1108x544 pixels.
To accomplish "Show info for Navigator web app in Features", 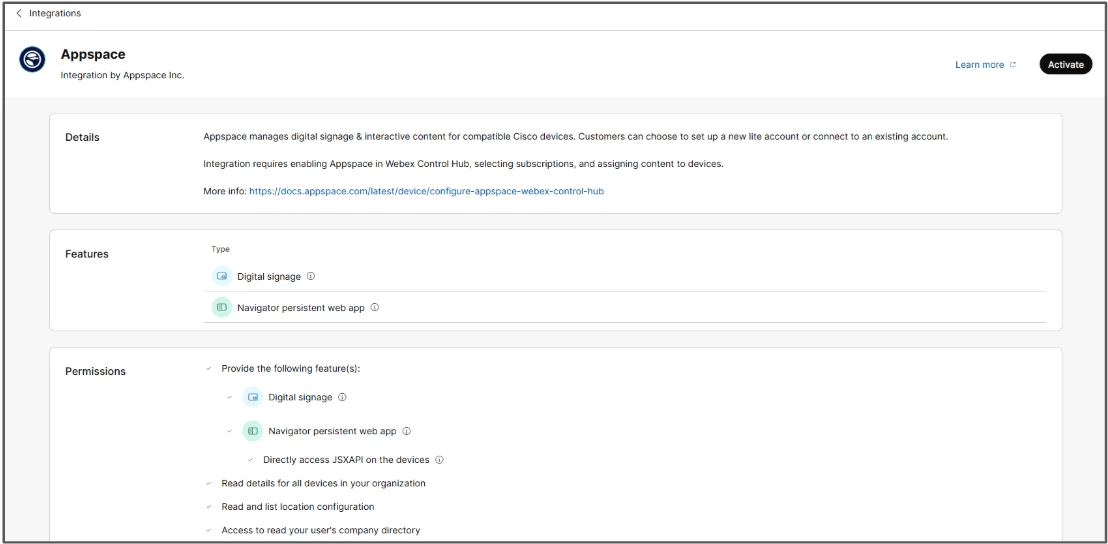I will click(375, 307).
